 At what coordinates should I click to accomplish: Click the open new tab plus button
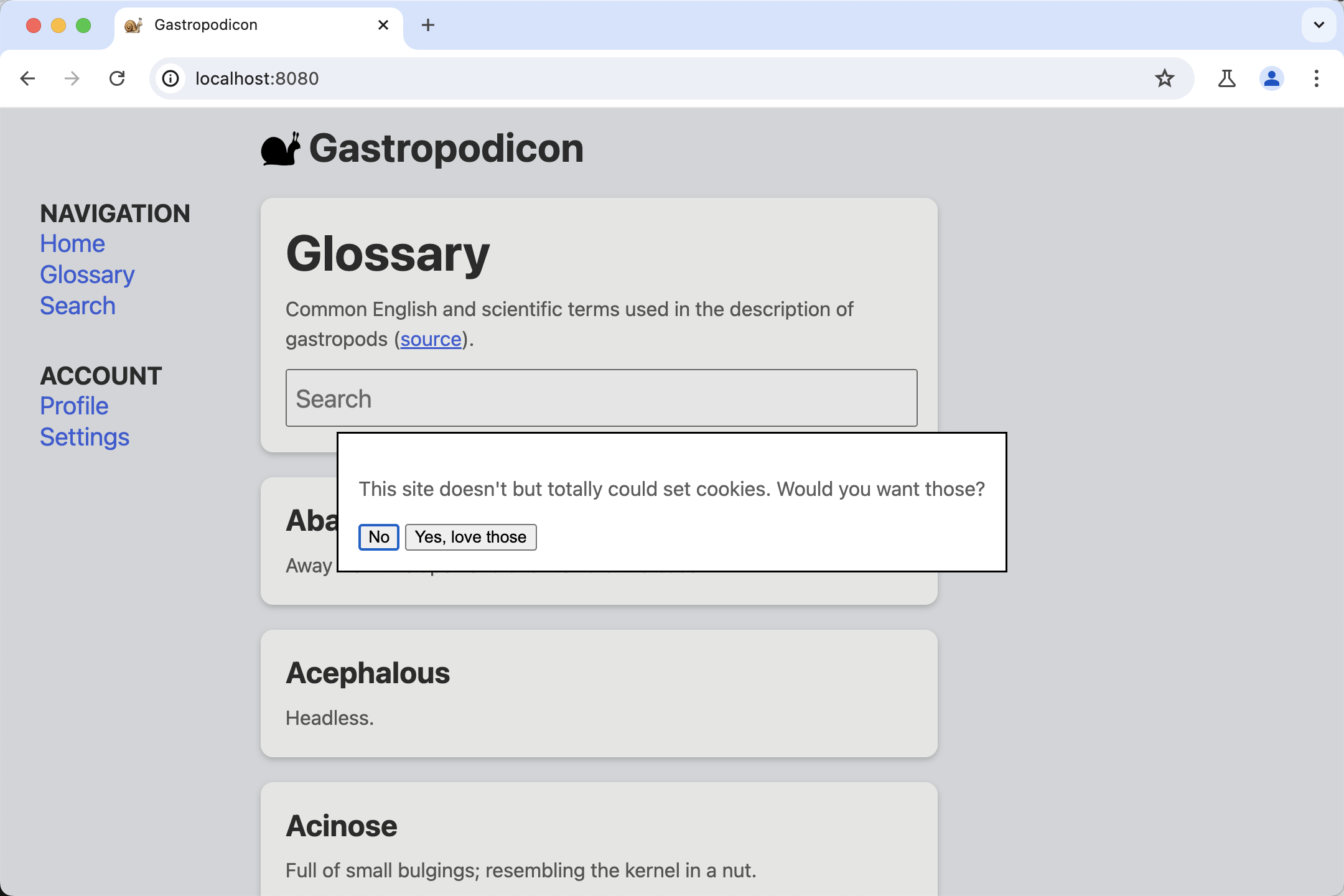coord(427,25)
